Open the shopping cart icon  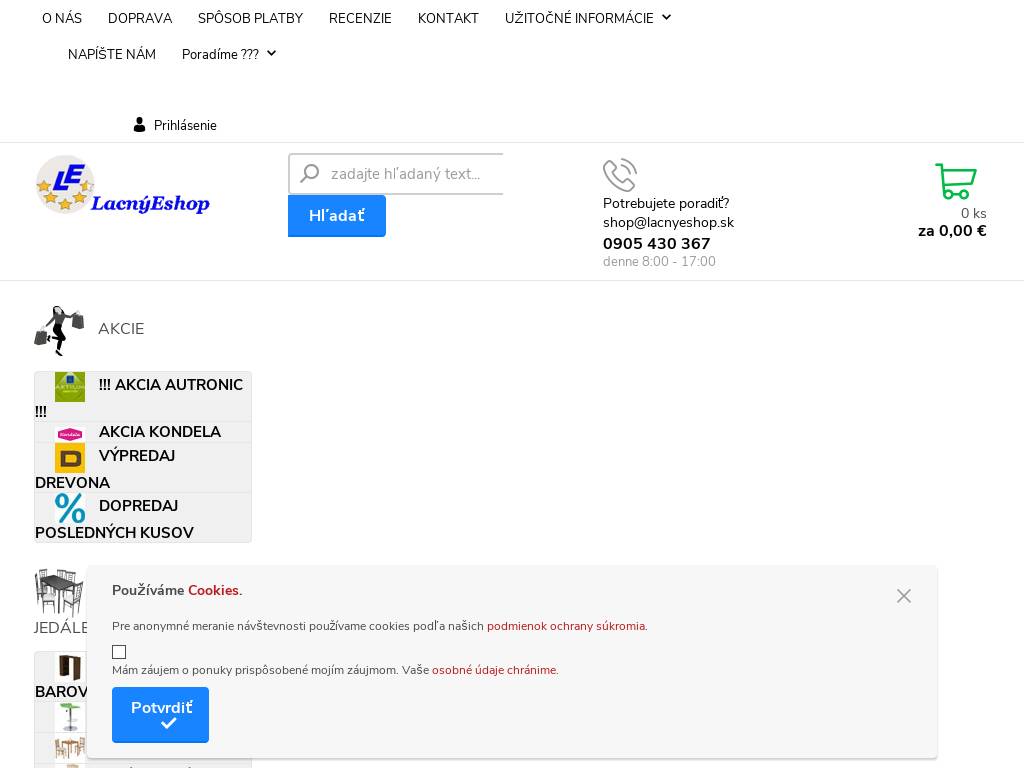(955, 181)
